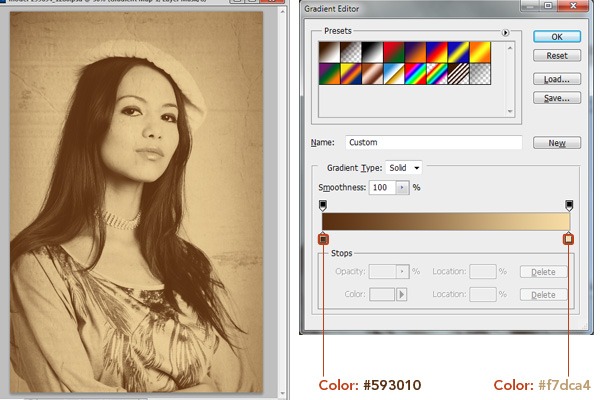600x400 pixels.
Task: Select the Transparent Stripes gradient preset
Action: point(458,74)
